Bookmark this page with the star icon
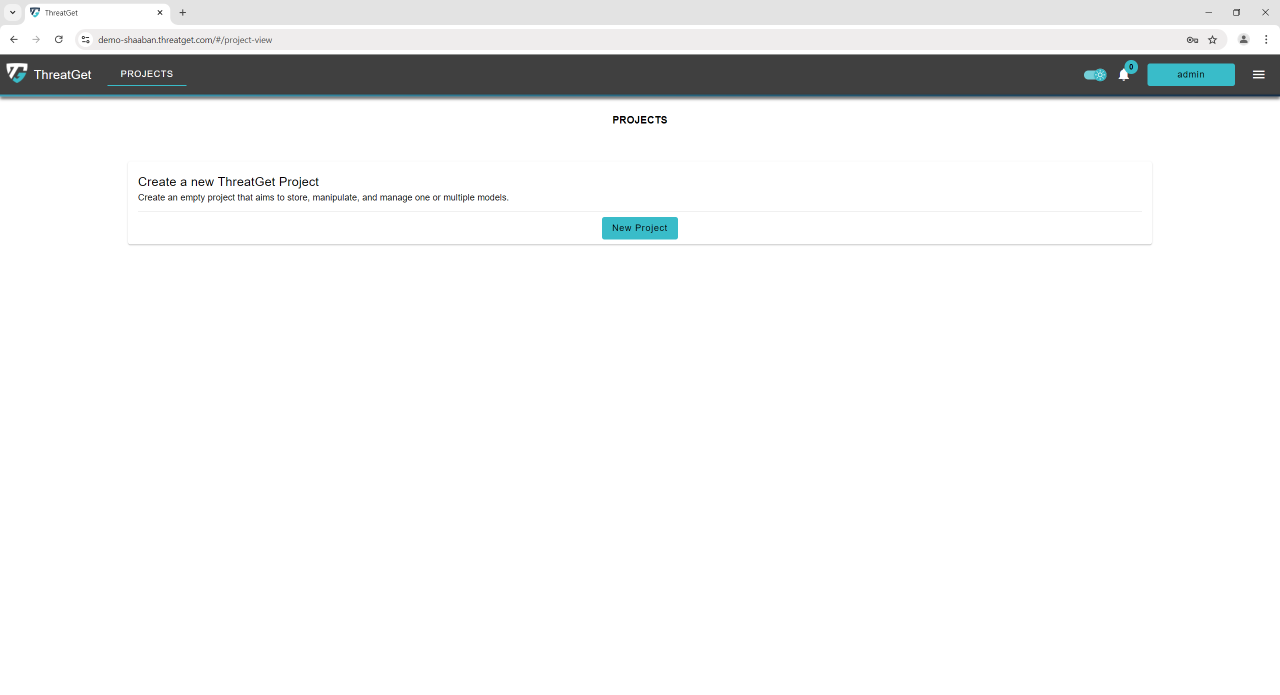The height and width of the screenshot is (695, 1280). (1212, 40)
